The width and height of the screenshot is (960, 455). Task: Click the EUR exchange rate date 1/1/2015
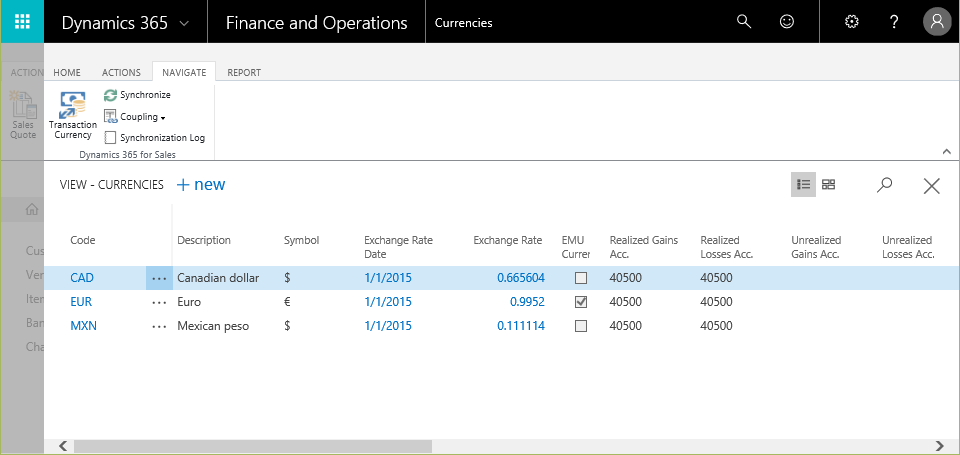(x=388, y=302)
